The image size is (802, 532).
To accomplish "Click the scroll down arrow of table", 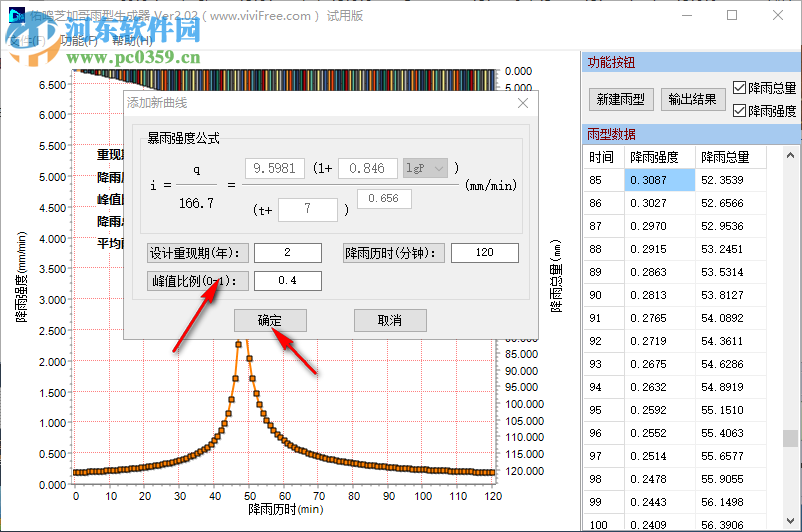I will coord(790,521).
